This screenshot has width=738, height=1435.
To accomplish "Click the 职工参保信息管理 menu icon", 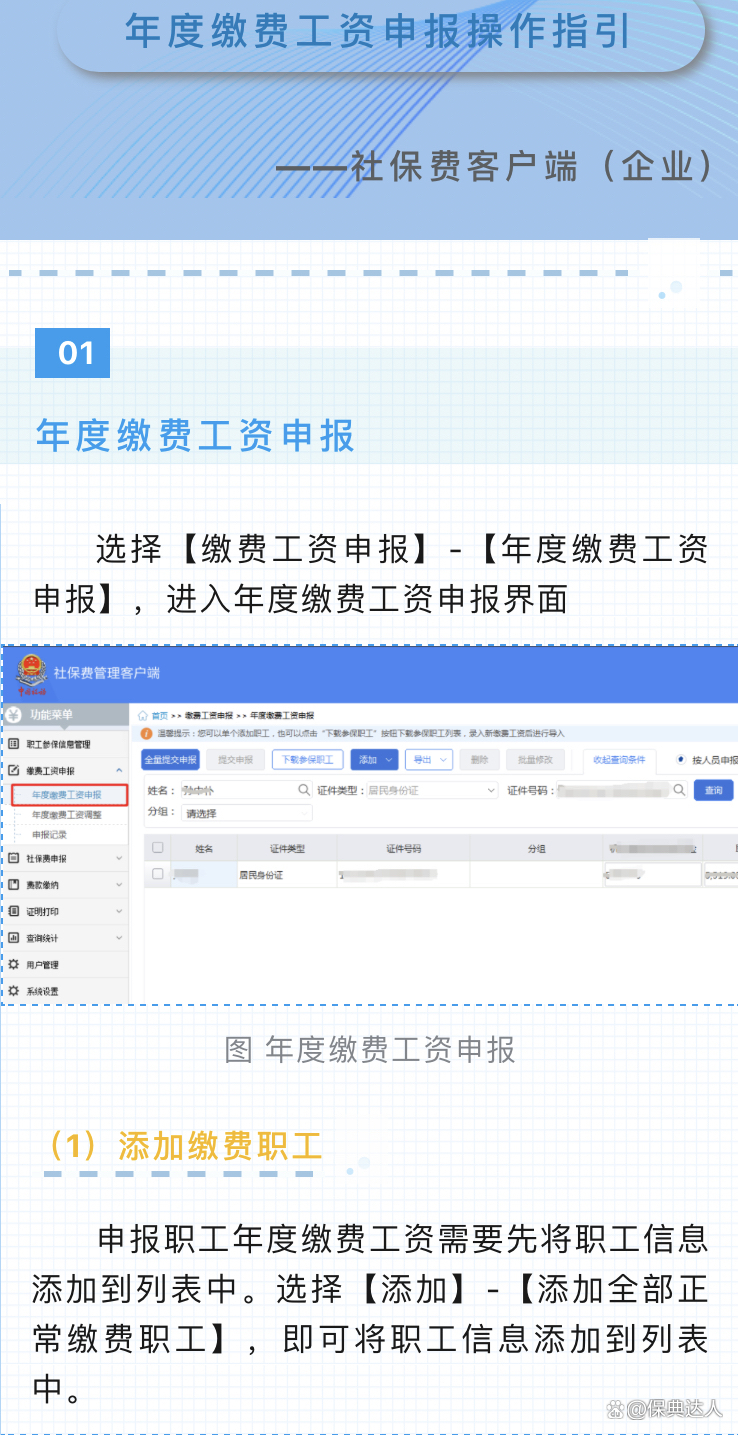I will pyautogui.click(x=14, y=744).
